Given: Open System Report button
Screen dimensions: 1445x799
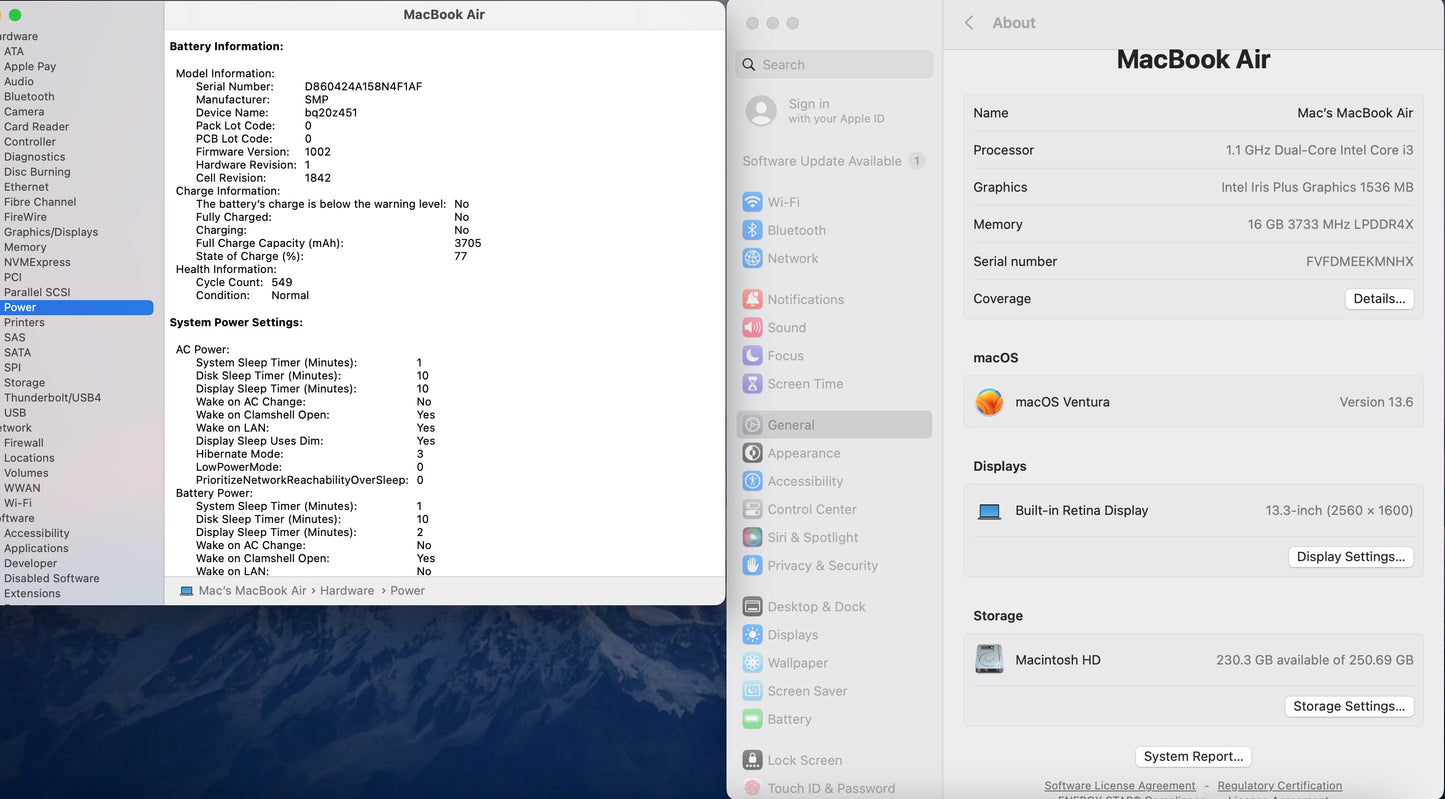Looking at the screenshot, I should click(x=1193, y=757).
